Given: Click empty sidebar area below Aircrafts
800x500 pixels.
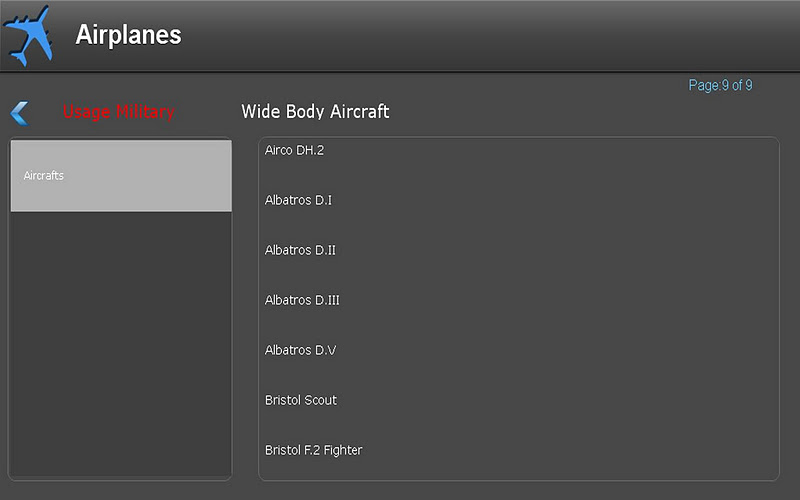Looking at the screenshot, I should click(x=121, y=344).
